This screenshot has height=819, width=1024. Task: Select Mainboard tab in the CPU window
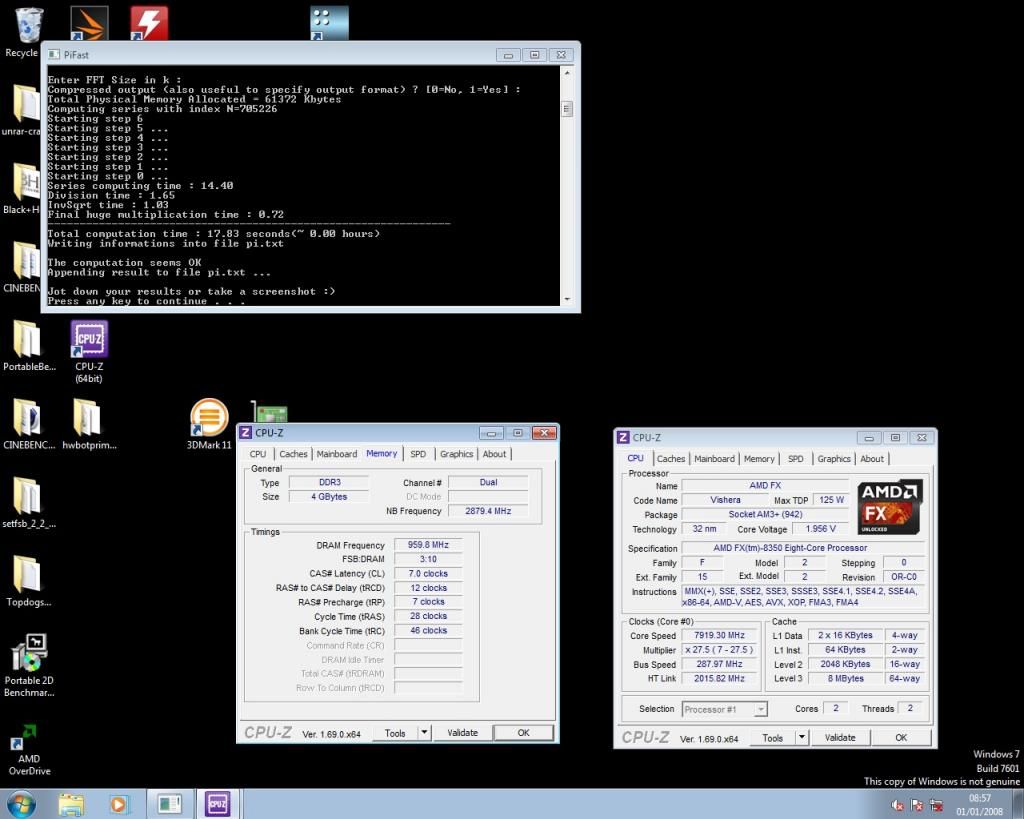[714, 459]
